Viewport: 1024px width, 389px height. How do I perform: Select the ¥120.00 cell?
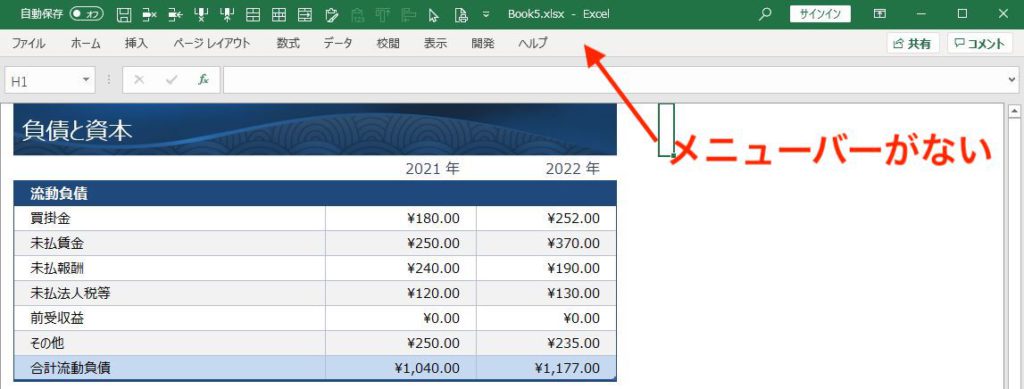click(x=401, y=293)
